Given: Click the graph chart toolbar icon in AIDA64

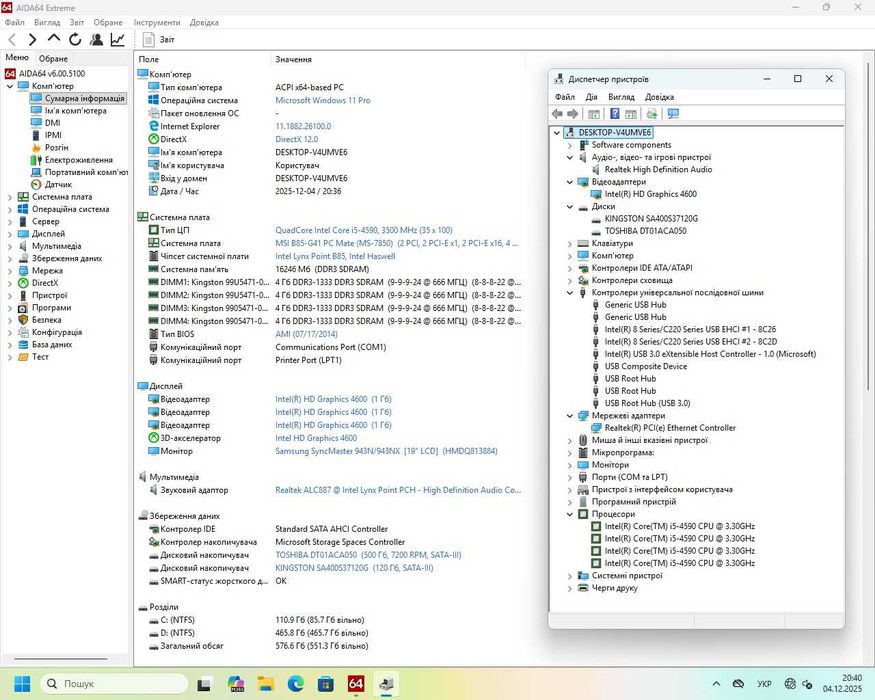Looking at the screenshot, I should 117,40.
